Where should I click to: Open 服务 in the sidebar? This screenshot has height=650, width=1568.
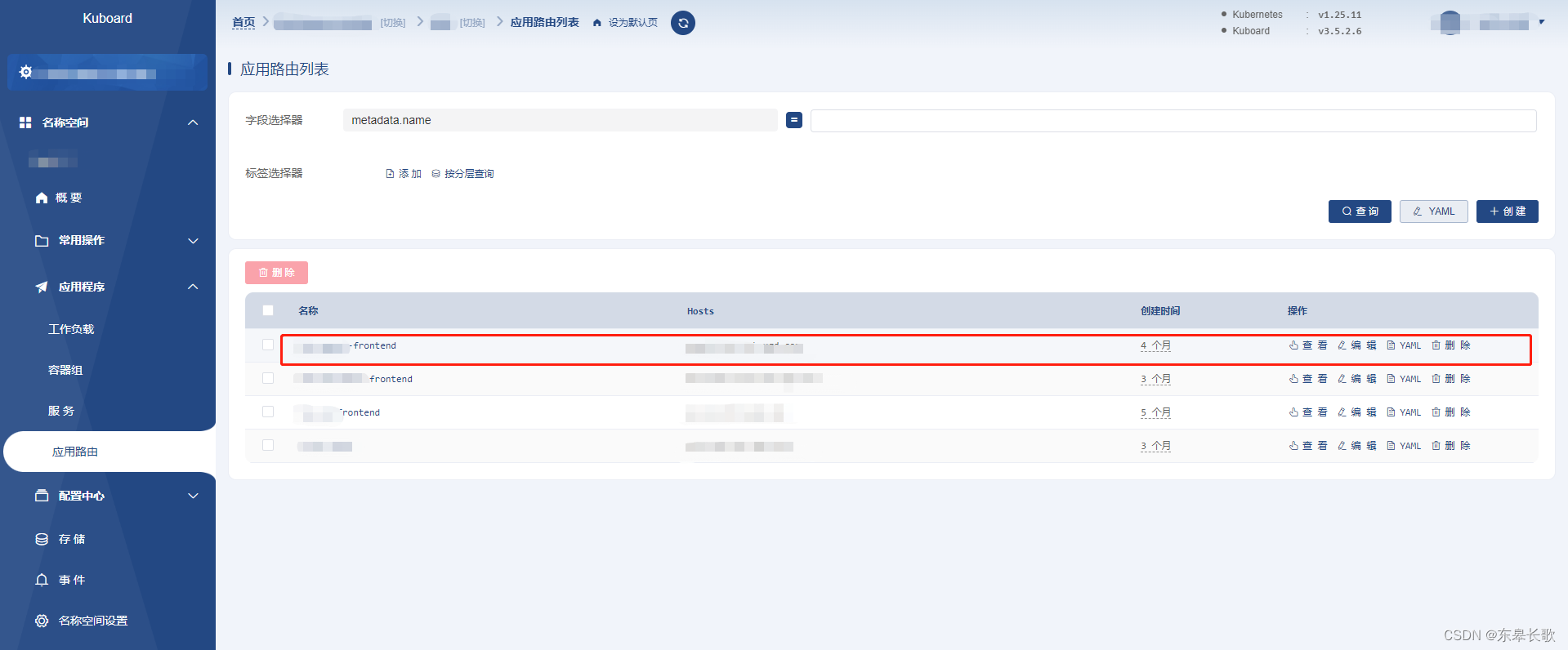[x=61, y=411]
